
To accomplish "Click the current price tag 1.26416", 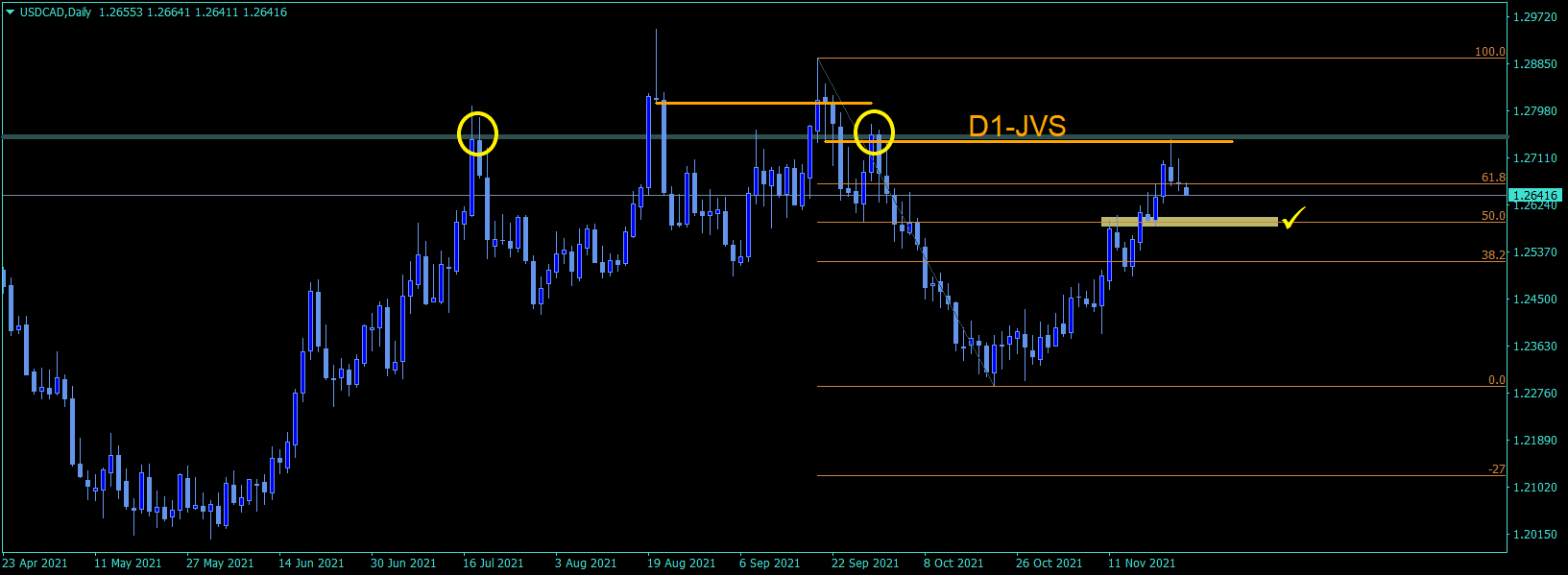I will 1535,196.
